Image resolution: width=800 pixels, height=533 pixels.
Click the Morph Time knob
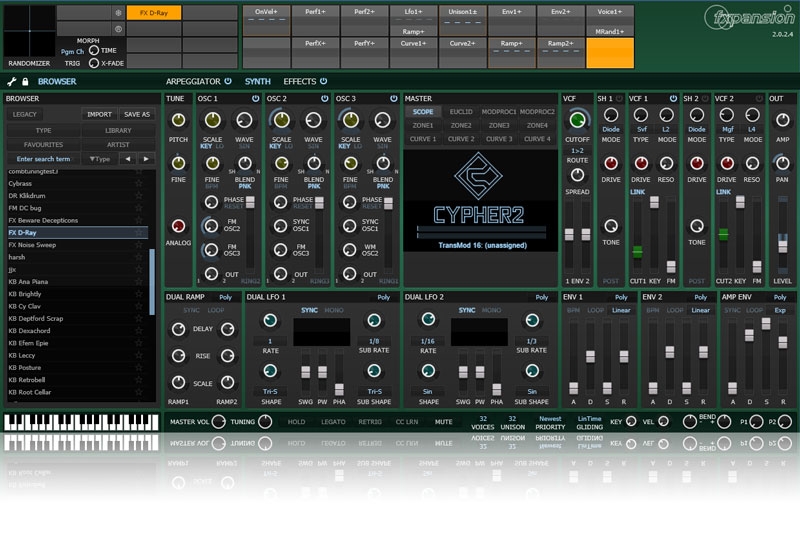[94, 50]
